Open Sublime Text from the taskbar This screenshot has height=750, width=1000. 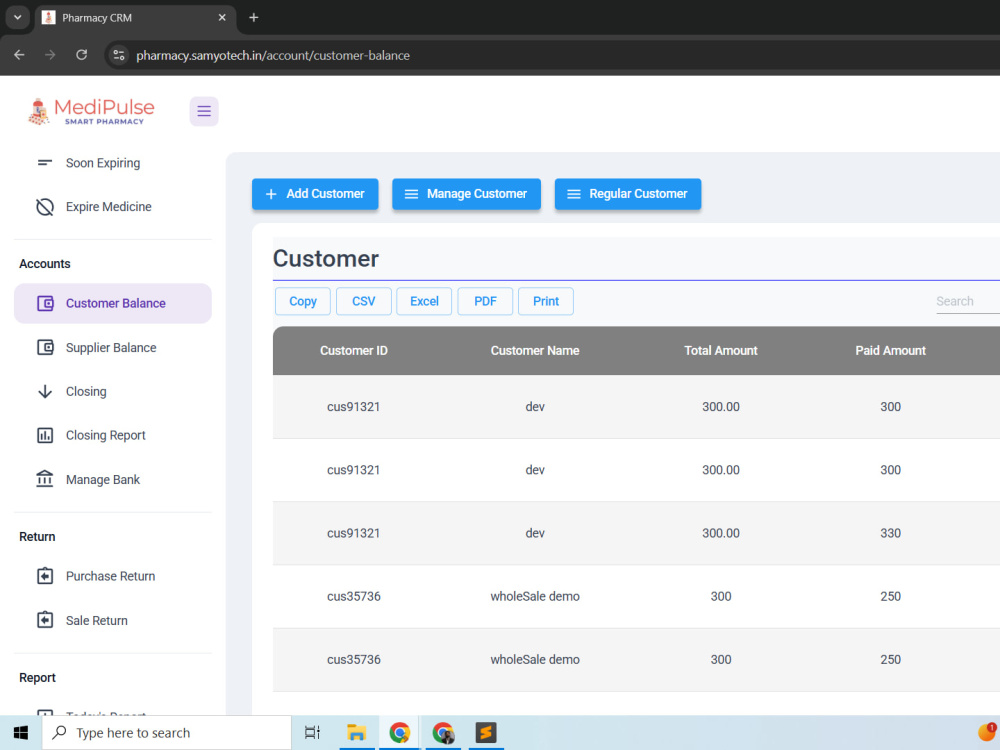486,733
